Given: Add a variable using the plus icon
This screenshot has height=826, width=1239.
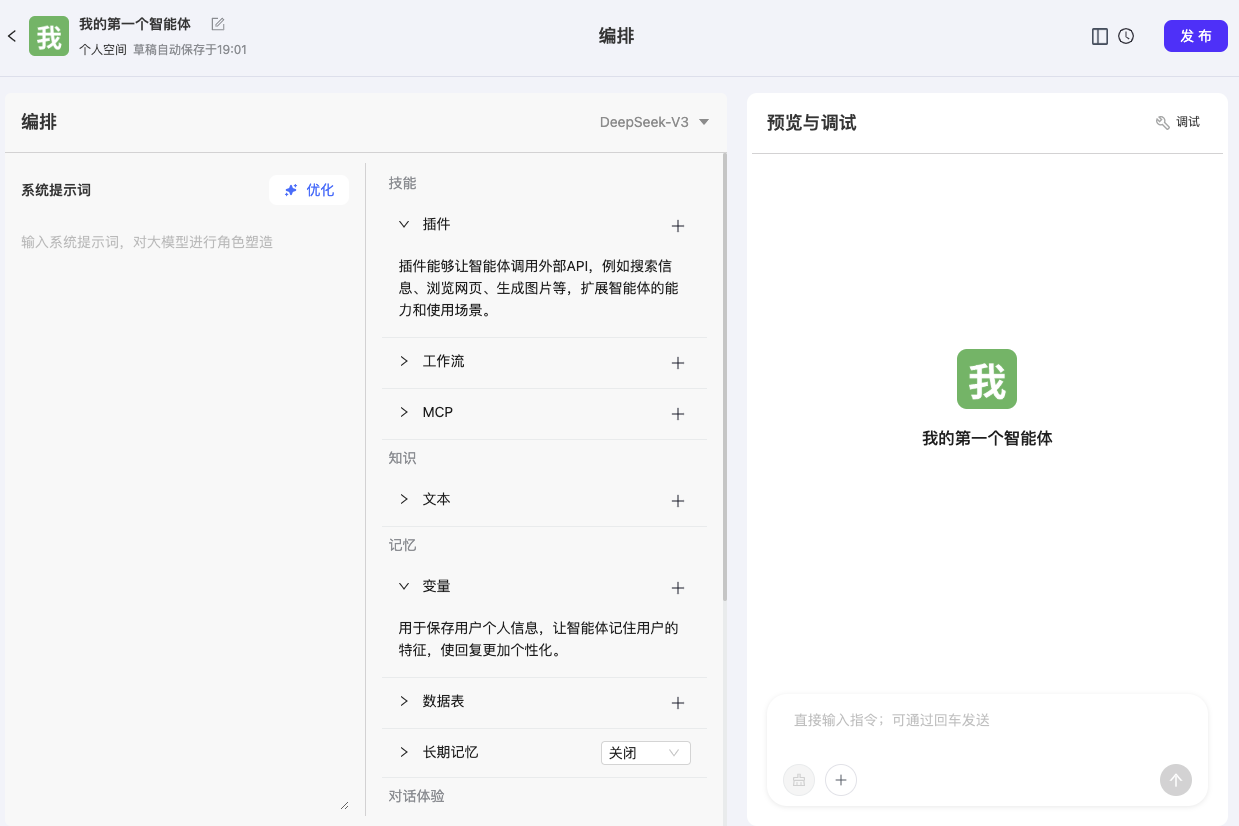Looking at the screenshot, I should click(677, 588).
